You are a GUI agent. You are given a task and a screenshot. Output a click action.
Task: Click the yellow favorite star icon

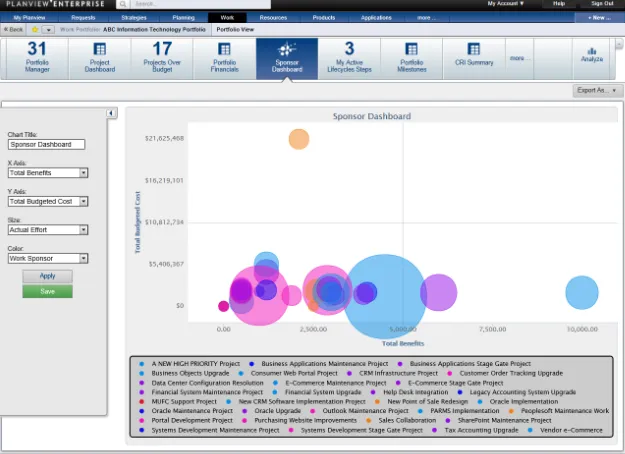click(35, 29)
